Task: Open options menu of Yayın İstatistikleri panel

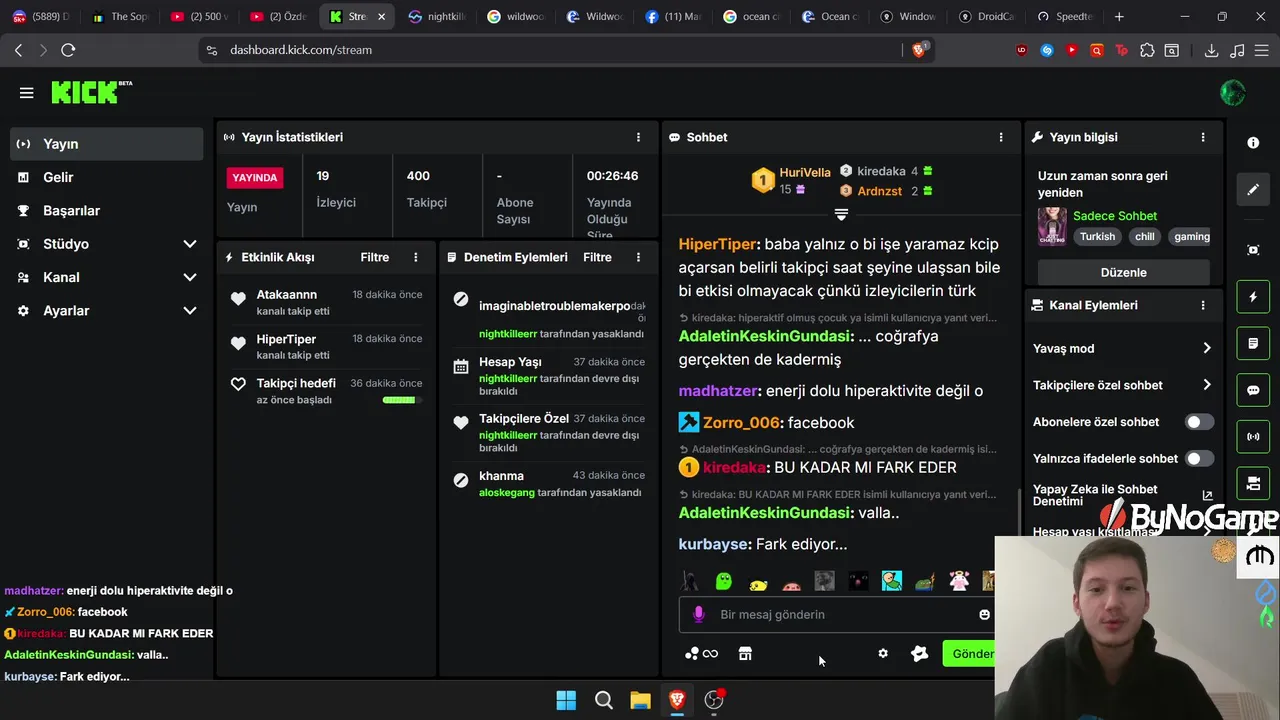Action: [x=638, y=137]
